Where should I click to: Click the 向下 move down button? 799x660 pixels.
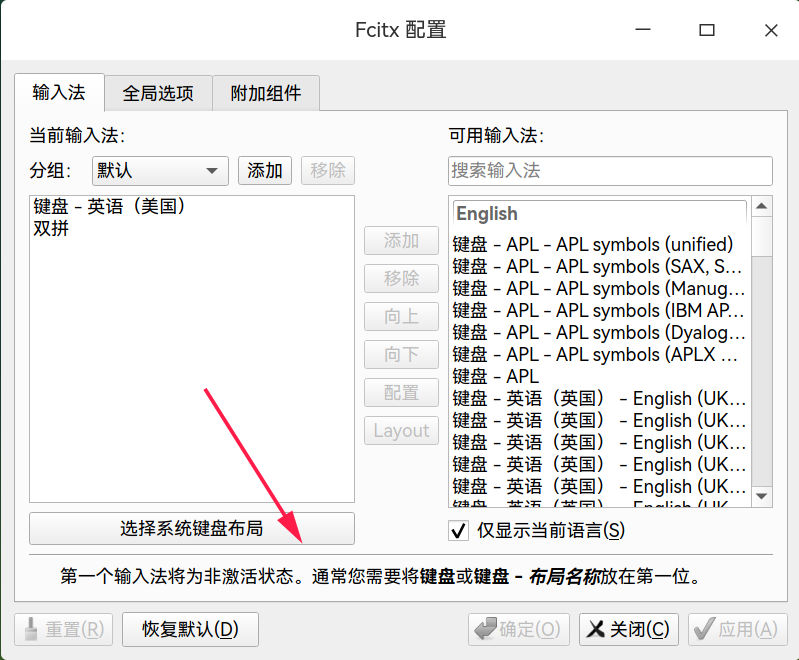401,354
